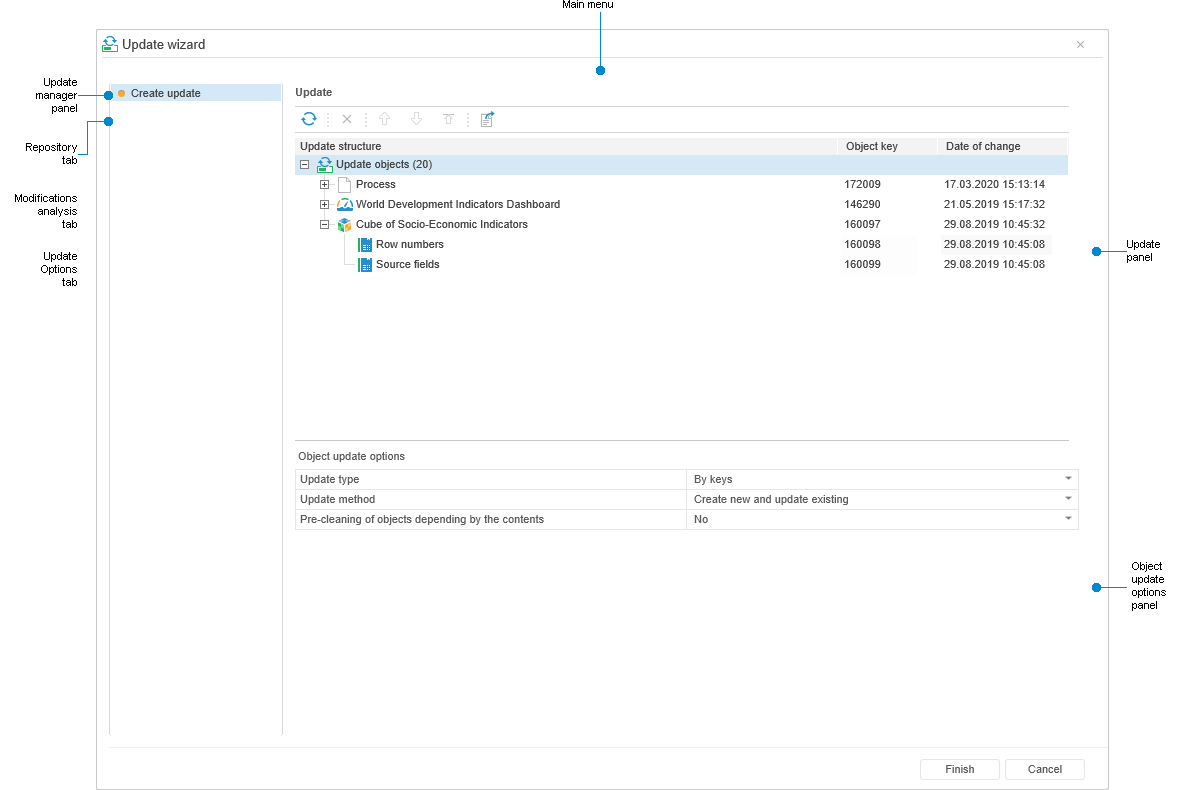1202x790 pixels.
Task: Click the move down arrow icon
Action: tap(416, 119)
